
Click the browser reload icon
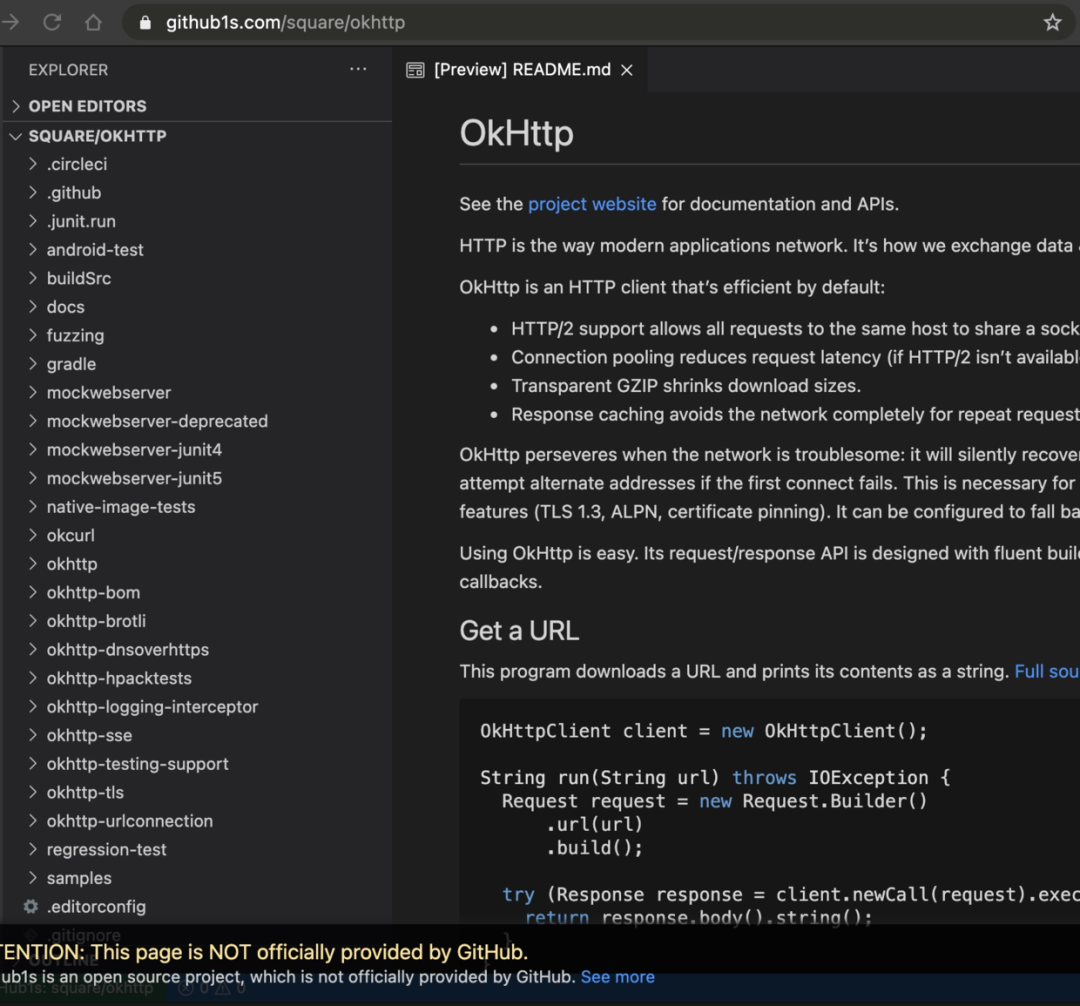click(52, 23)
